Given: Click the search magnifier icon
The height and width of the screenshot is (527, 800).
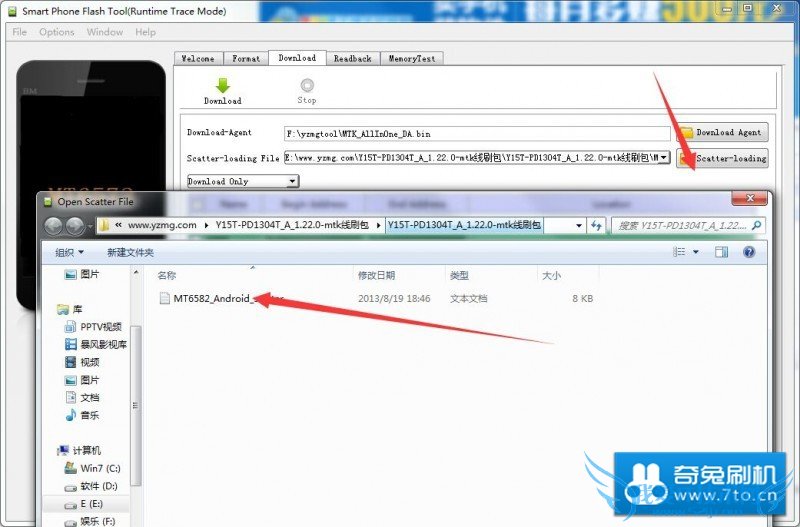Looking at the screenshot, I should point(757,225).
